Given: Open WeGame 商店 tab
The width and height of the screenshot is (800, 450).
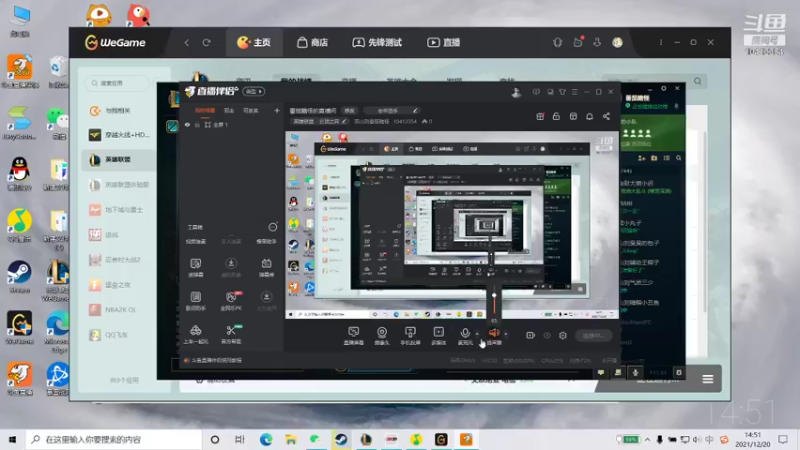Looking at the screenshot, I should tap(313, 42).
